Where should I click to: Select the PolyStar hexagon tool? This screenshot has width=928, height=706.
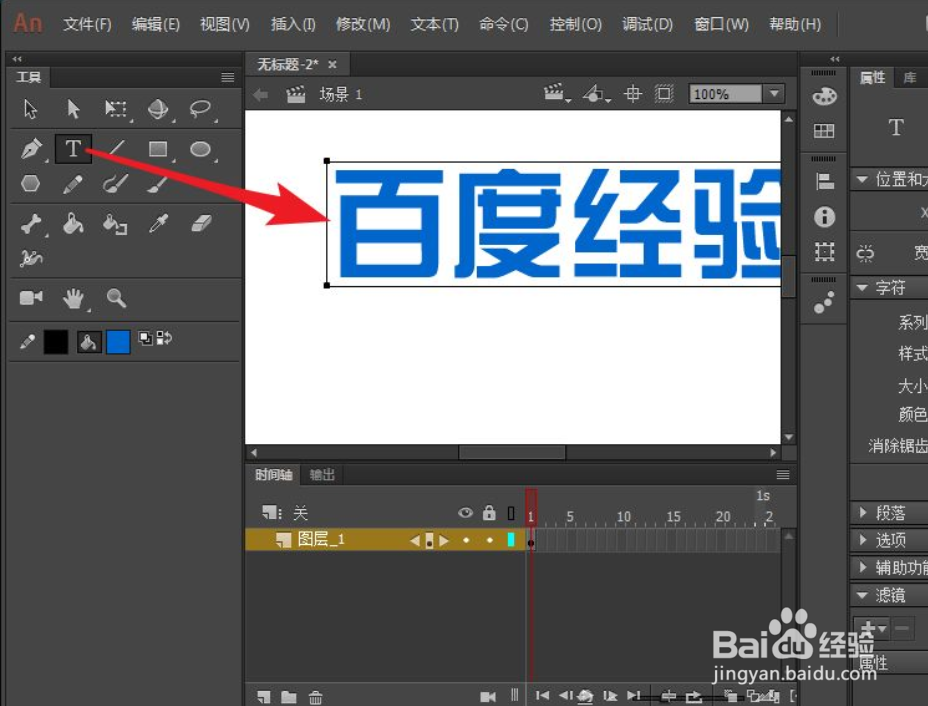[x=30, y=183]
